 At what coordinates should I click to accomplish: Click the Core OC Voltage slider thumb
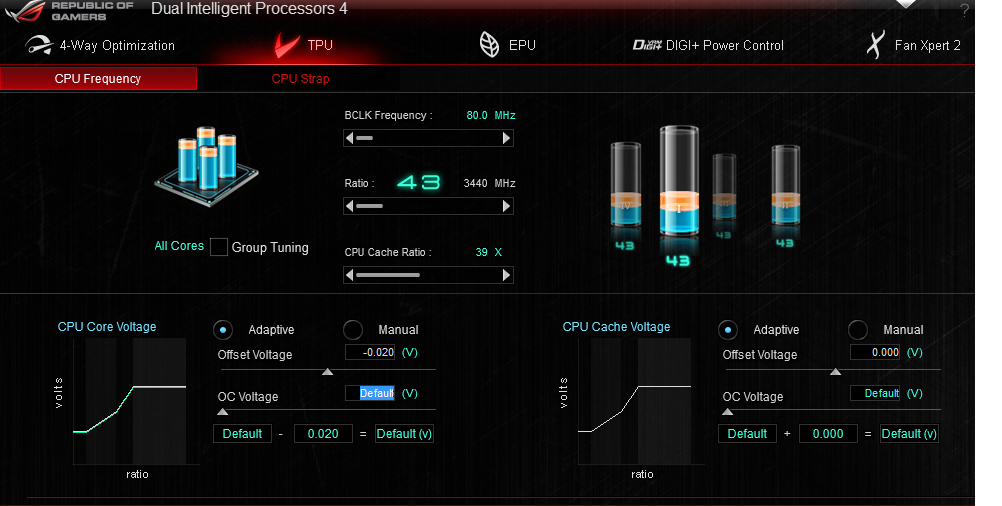(222, 412)
